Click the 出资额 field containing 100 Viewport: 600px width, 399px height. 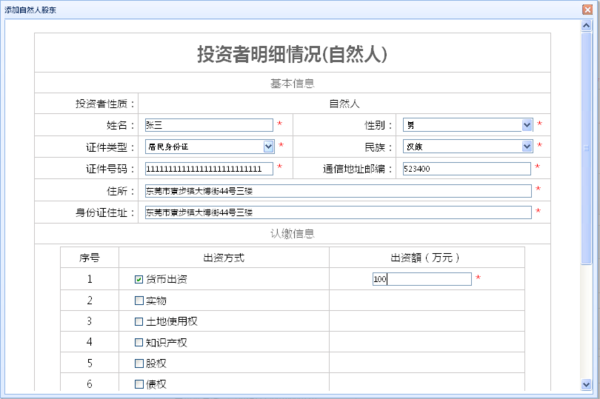pos(422,279)
